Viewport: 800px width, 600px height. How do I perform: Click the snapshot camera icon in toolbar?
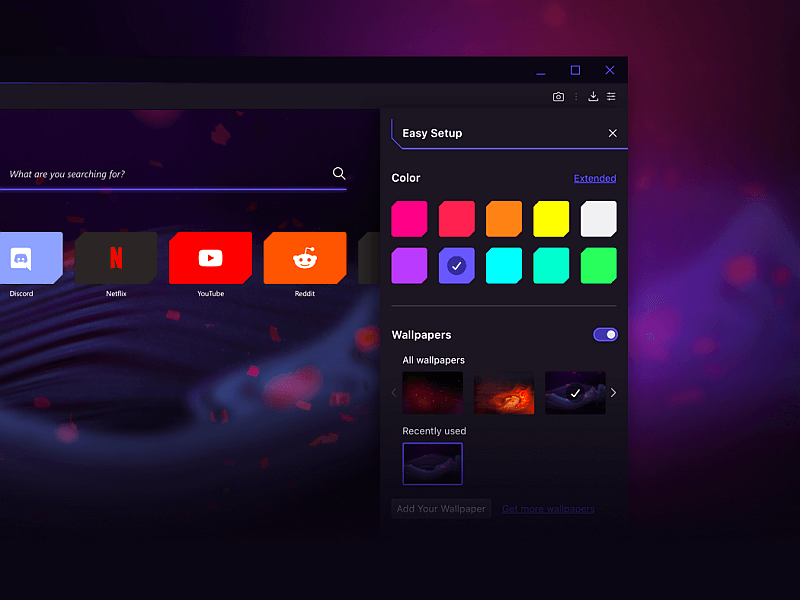[558, 97]
